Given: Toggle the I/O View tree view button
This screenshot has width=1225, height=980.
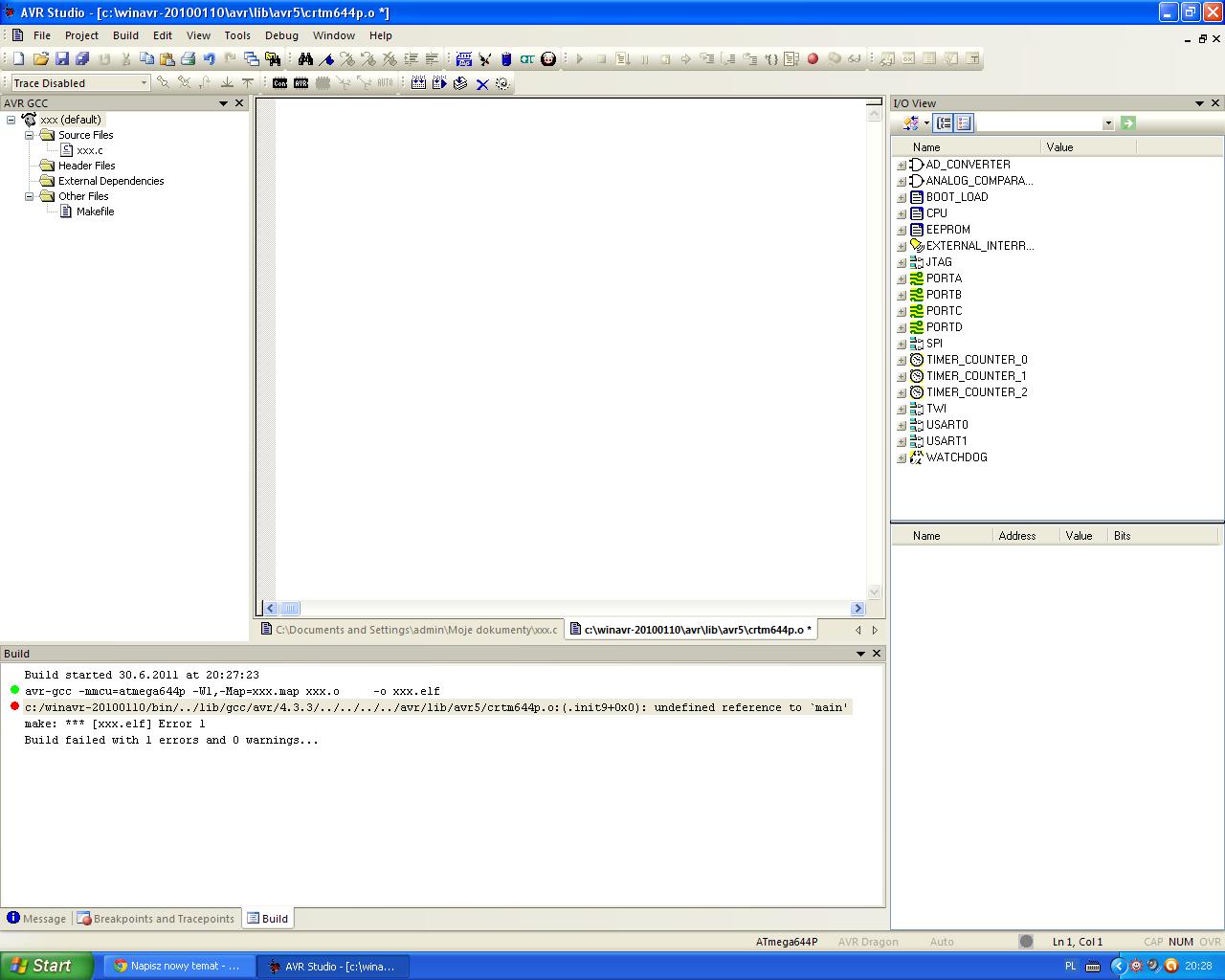Looking at the screenshot, I should (x=944, y=123).
